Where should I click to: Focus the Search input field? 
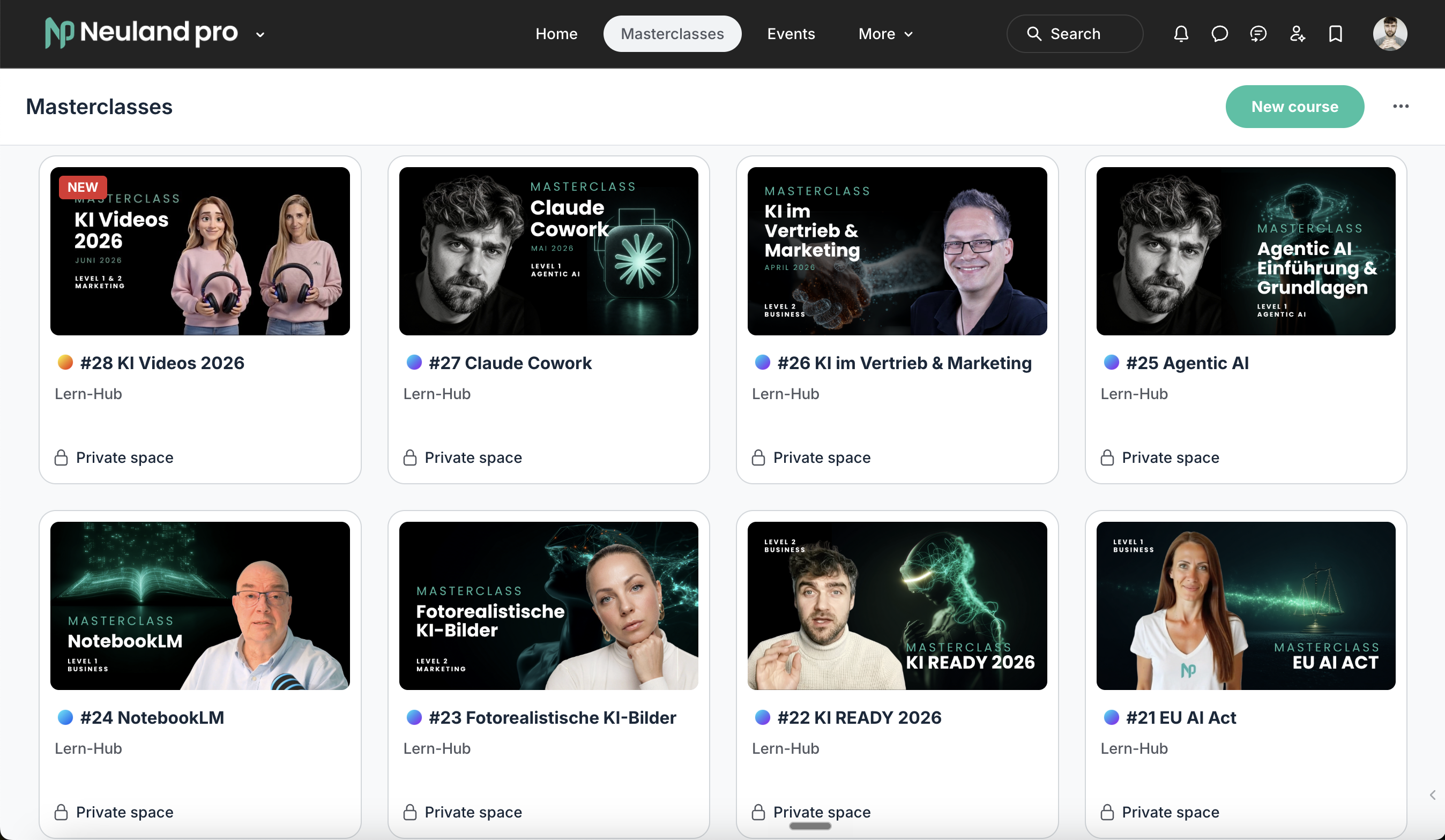point(1075,34)
